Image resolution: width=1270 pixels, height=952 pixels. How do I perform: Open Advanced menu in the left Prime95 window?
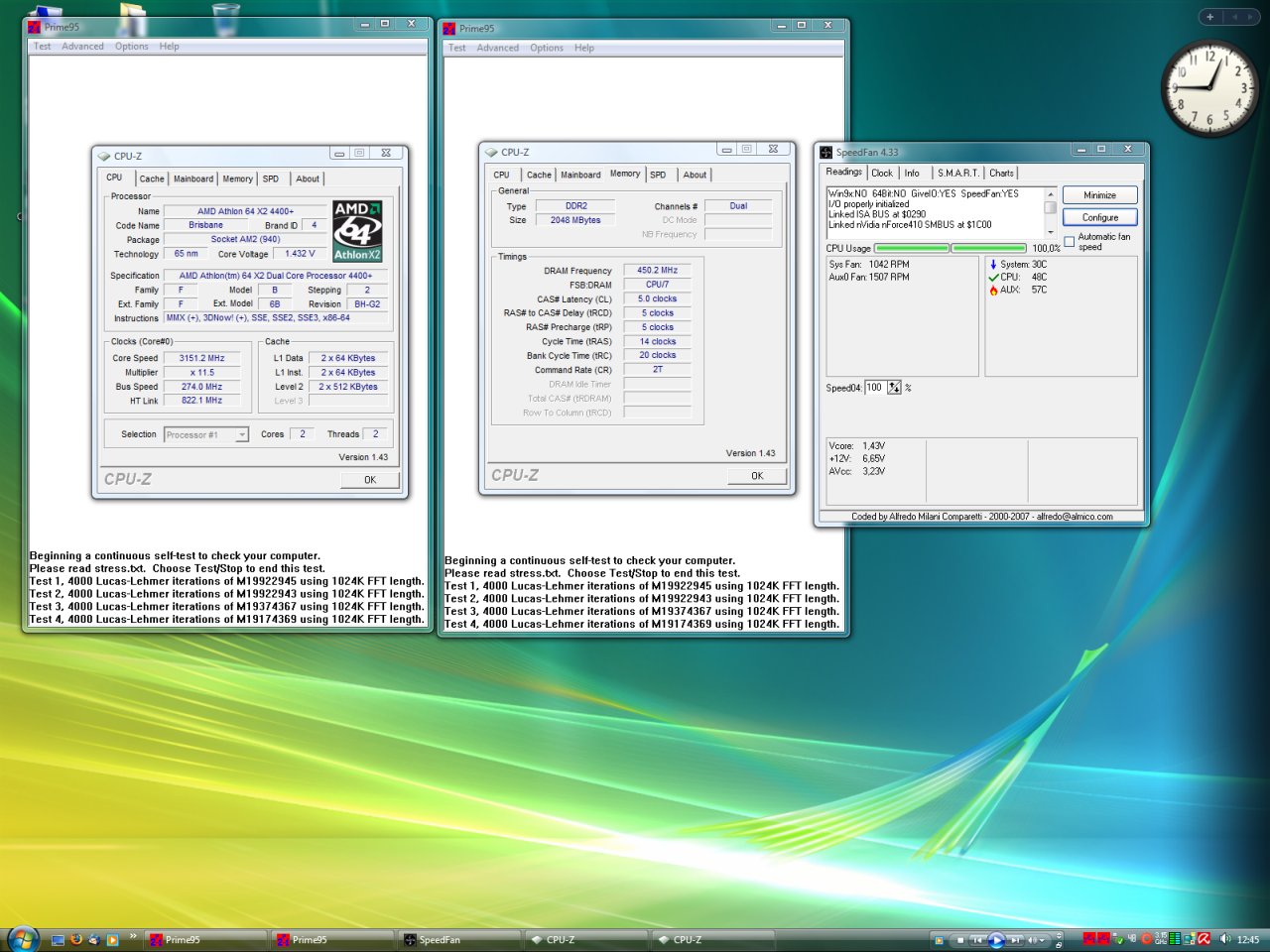[82, 46]
